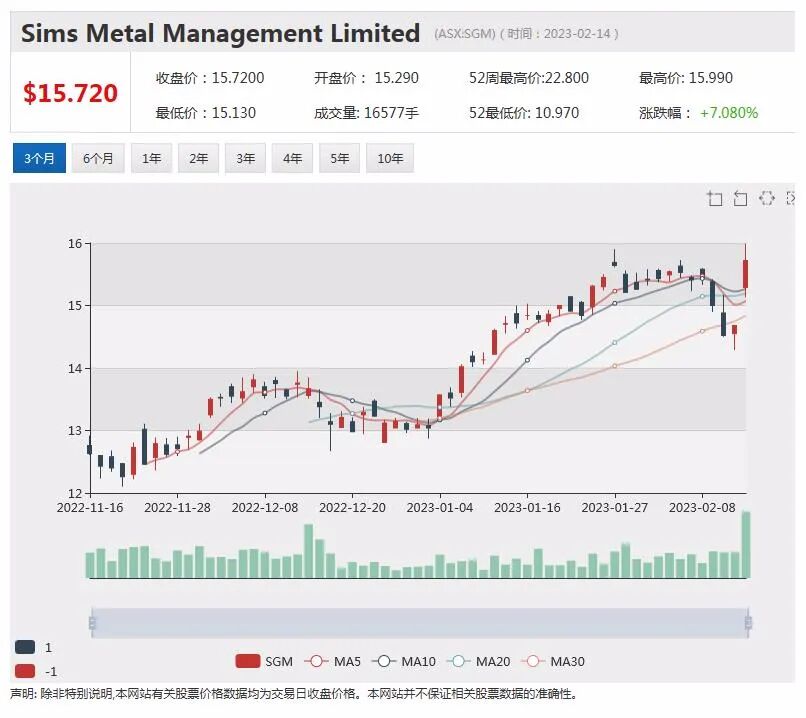Click the 成交量: 16577手 value
806x718 pixels.
[367, 113]
